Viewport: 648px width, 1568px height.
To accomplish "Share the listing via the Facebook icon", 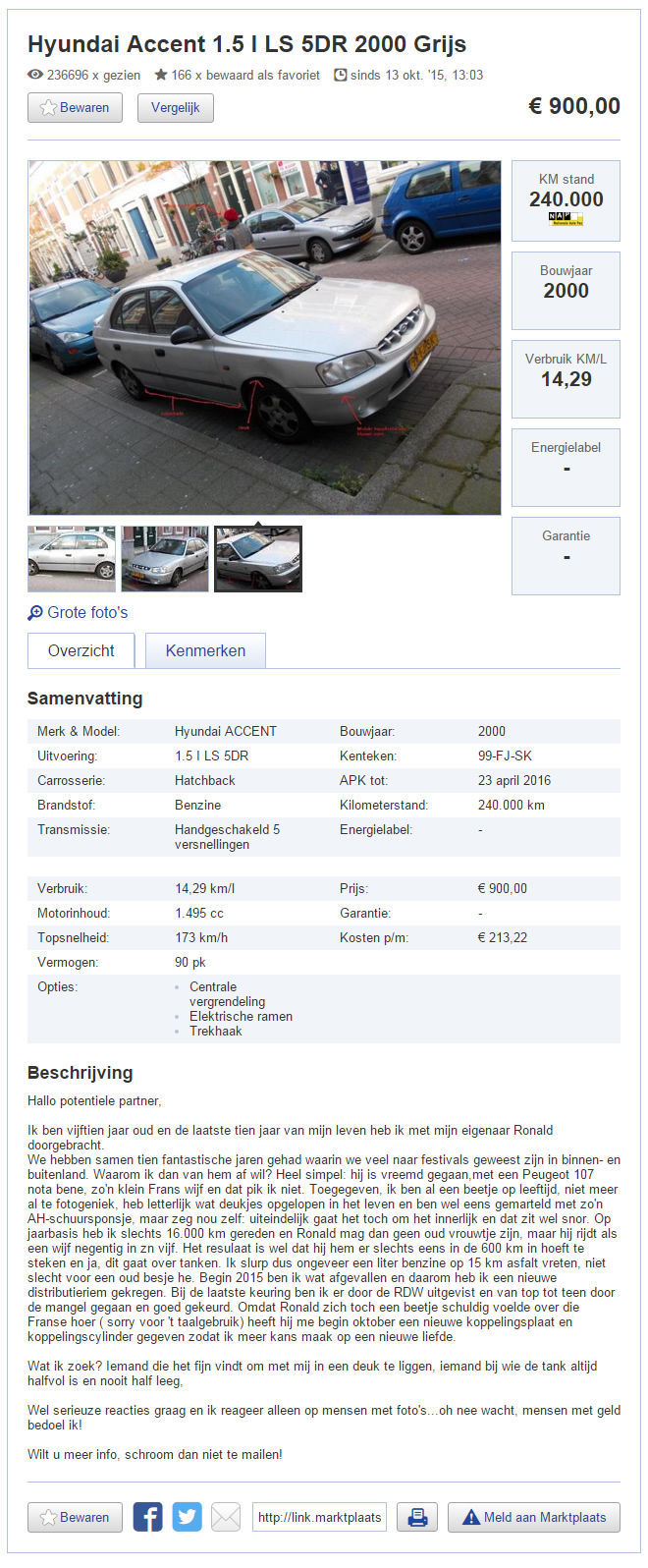I will pos(147,1517).
